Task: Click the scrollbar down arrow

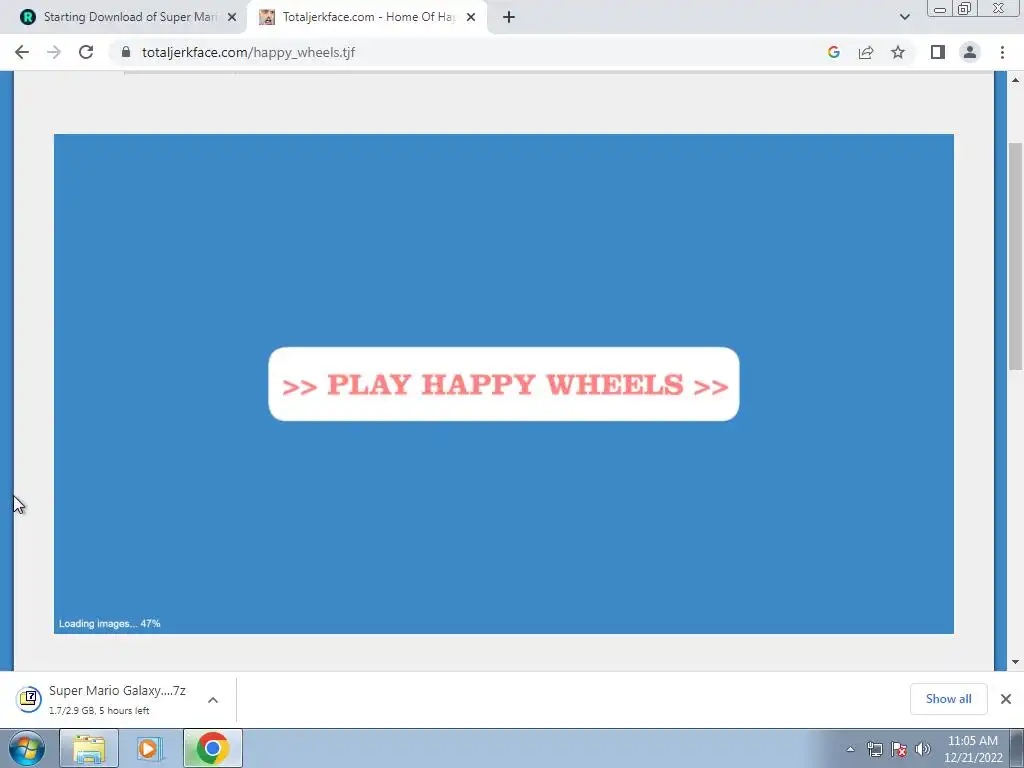Action: pos(1015,662)
